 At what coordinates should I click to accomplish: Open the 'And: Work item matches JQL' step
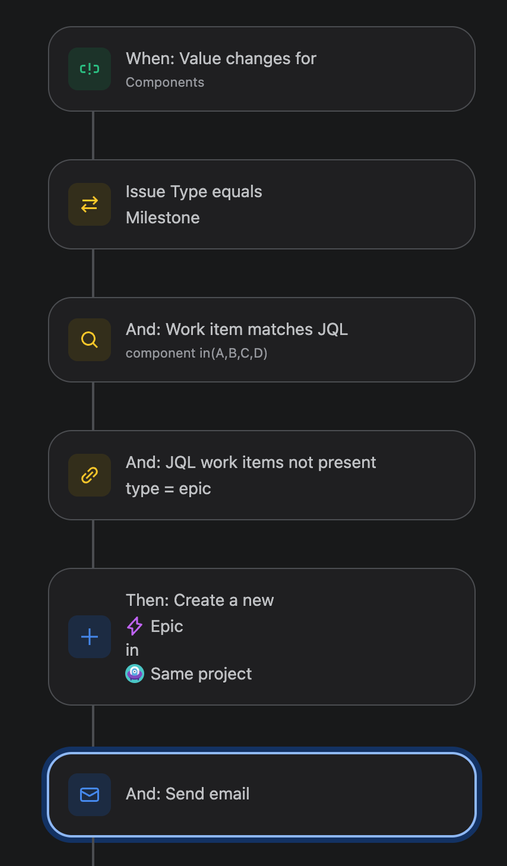point(262,340)
